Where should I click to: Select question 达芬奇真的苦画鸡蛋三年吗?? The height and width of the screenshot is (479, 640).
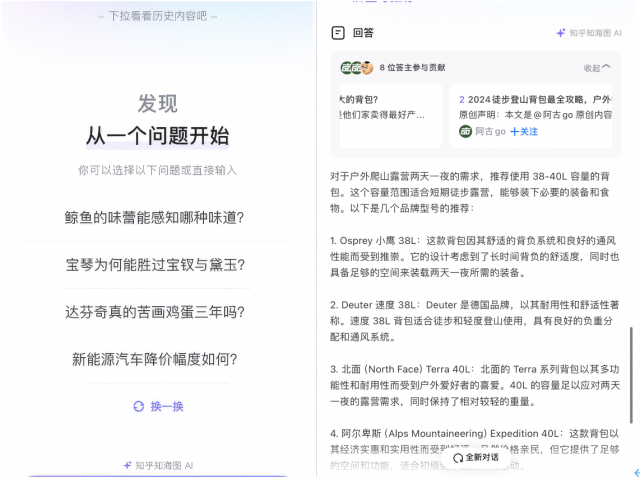155,312
